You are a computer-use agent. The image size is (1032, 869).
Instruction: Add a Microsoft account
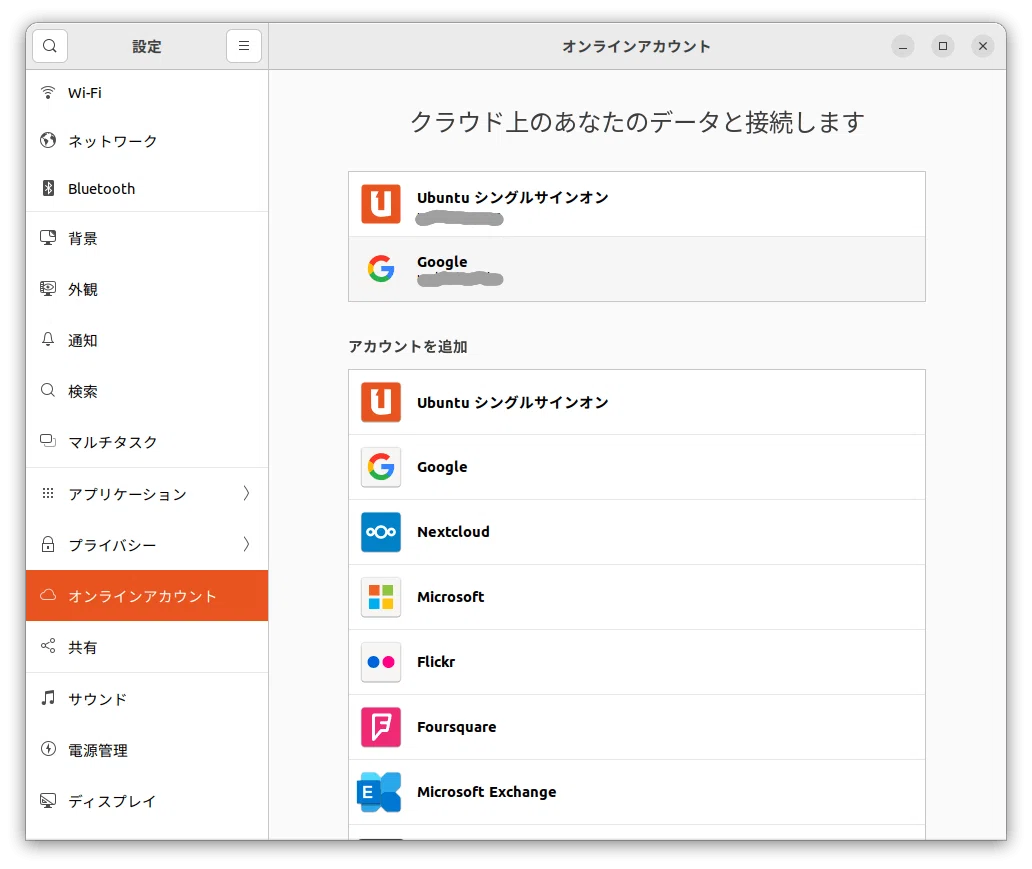click(636, 597)
